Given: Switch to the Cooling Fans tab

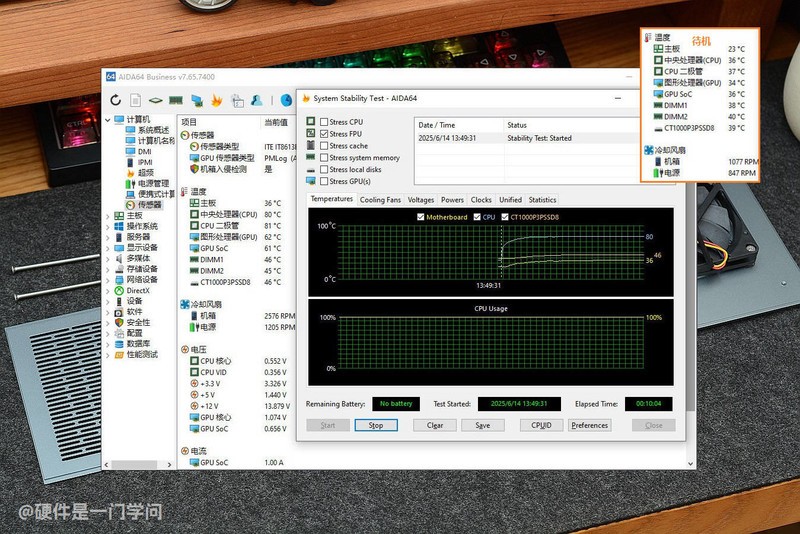Looking at the screenshot, I should click(x=380, y=200).
